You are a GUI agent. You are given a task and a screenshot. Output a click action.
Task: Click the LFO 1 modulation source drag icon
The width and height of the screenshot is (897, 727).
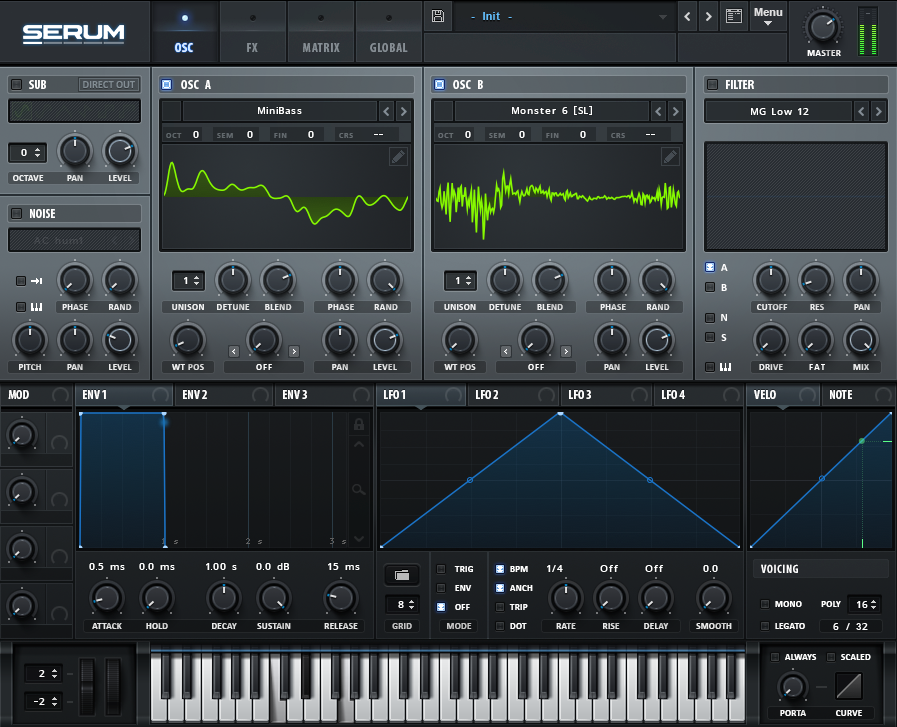pyautogui.click(x=454, y=395)
